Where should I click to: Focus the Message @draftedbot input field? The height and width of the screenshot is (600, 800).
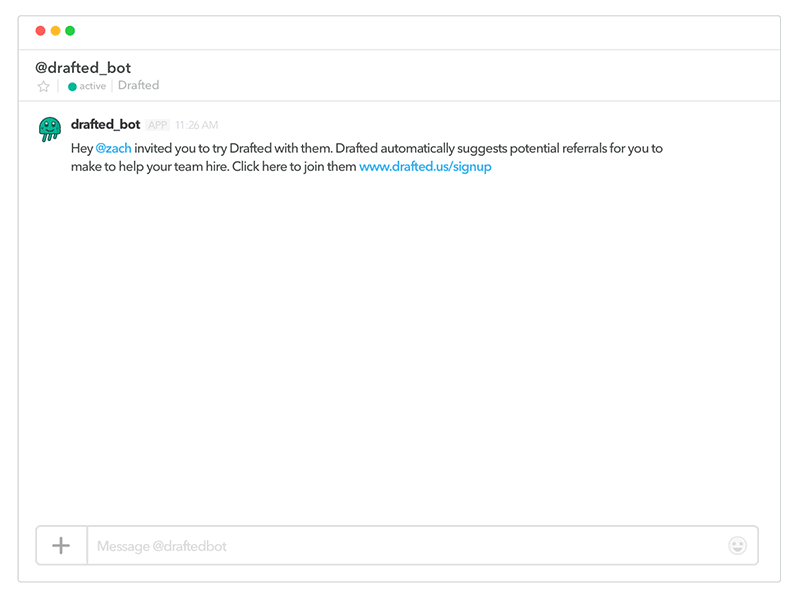point(300,545)
